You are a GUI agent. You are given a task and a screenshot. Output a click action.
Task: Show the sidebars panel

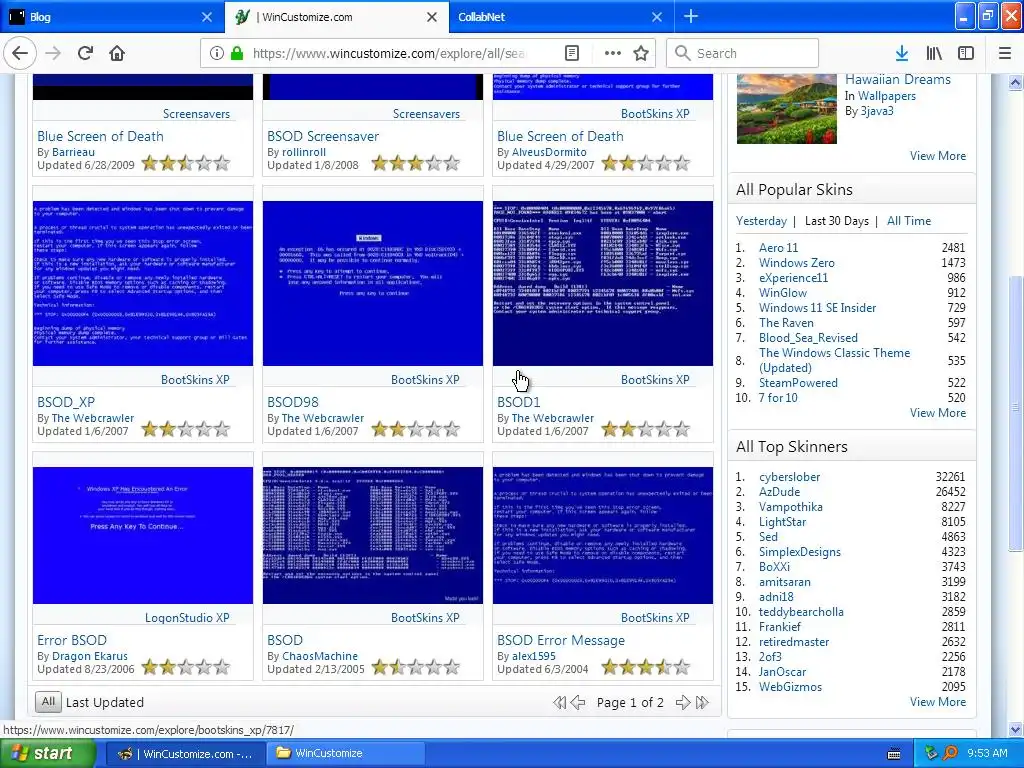[966, 54]
